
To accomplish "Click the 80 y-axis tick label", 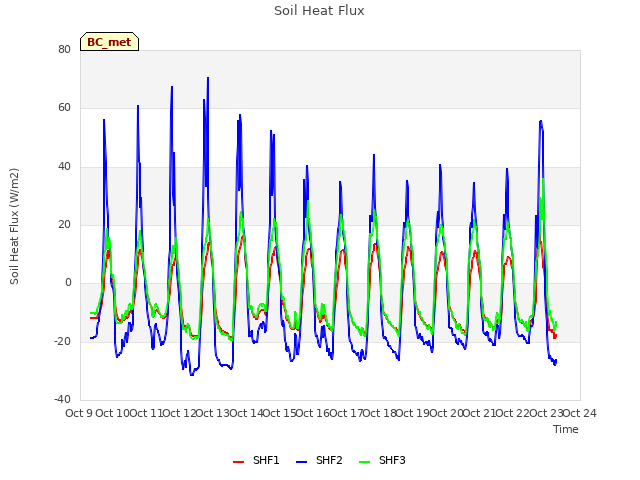I will click(64, 49).
